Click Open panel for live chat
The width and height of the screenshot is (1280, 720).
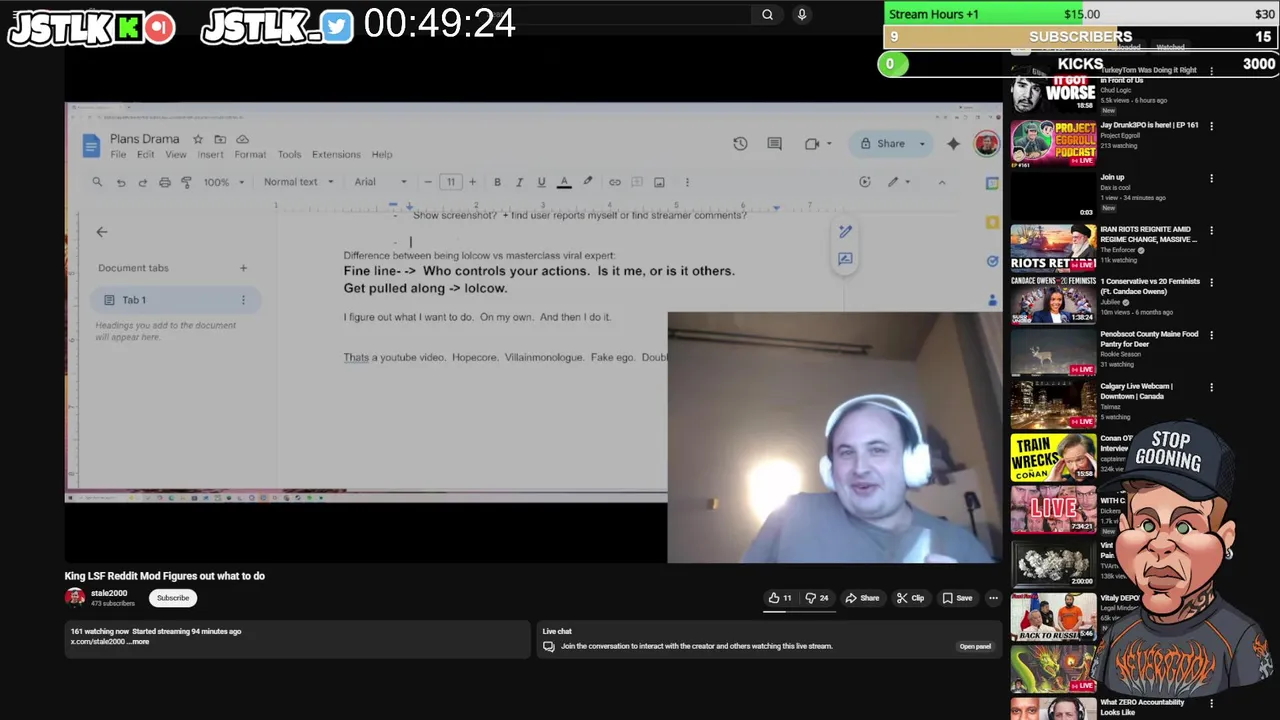pyautogui.click(x=975, y=646)
